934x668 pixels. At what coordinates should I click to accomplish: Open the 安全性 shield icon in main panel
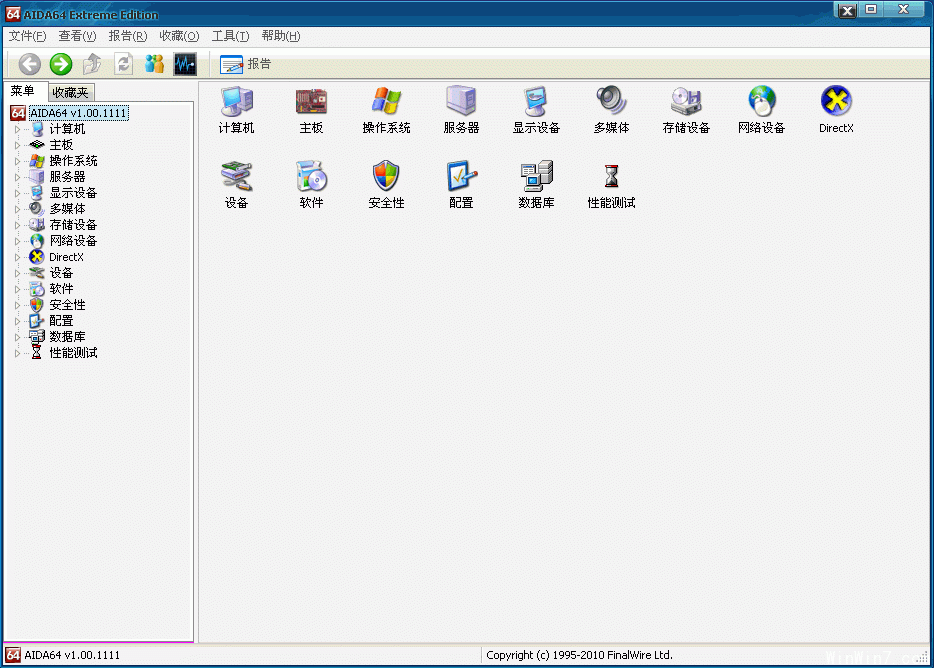[386, 177]
